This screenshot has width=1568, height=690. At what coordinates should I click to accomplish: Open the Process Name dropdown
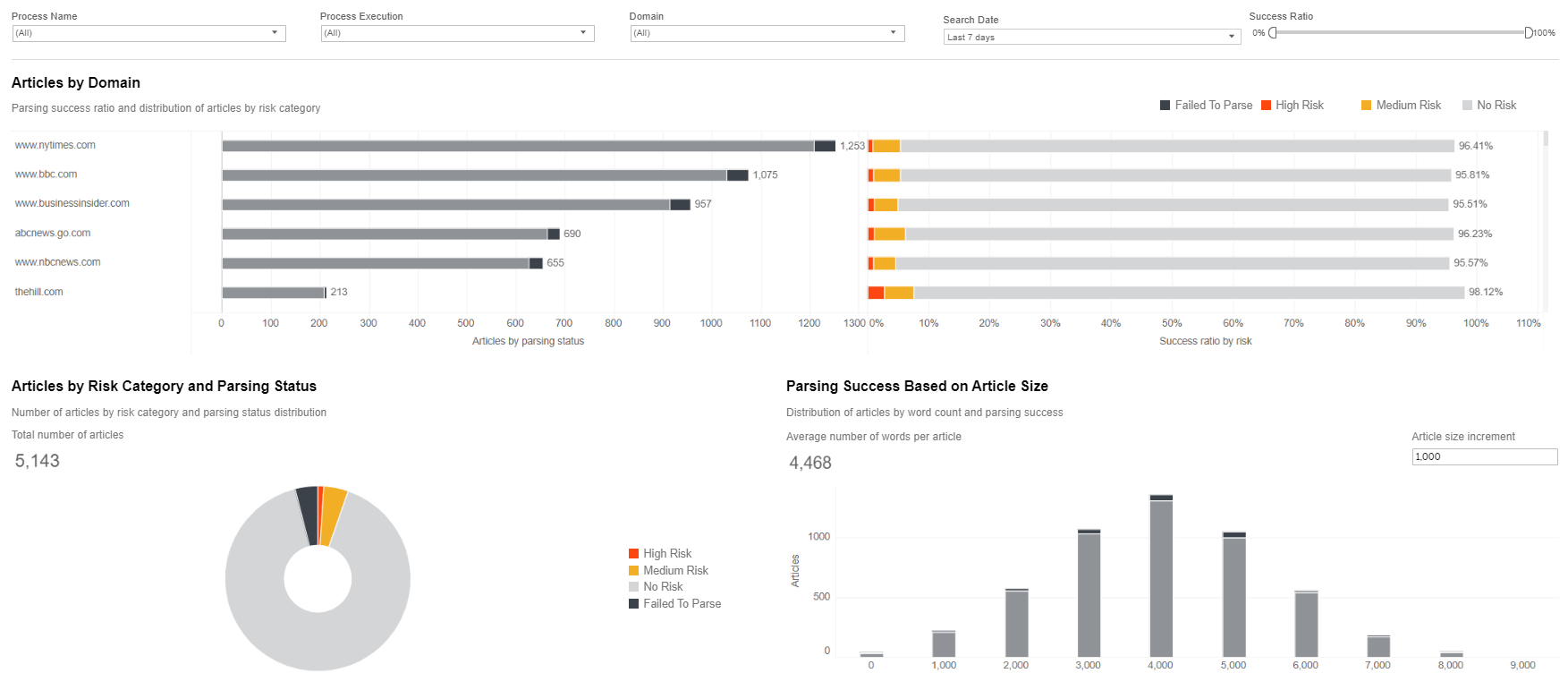click(148, 33)
